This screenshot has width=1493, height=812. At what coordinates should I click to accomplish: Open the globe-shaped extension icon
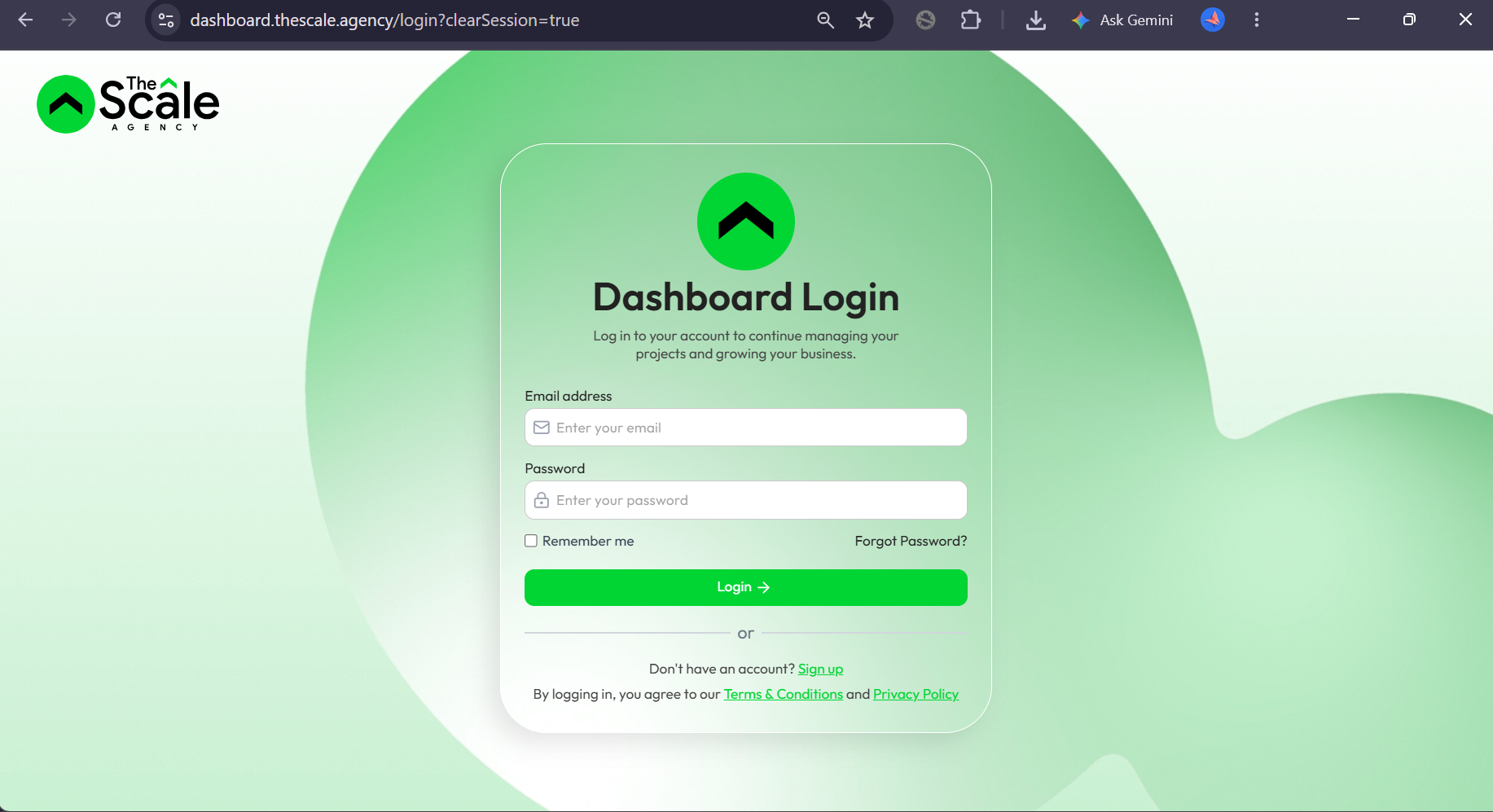coord(925,20)
